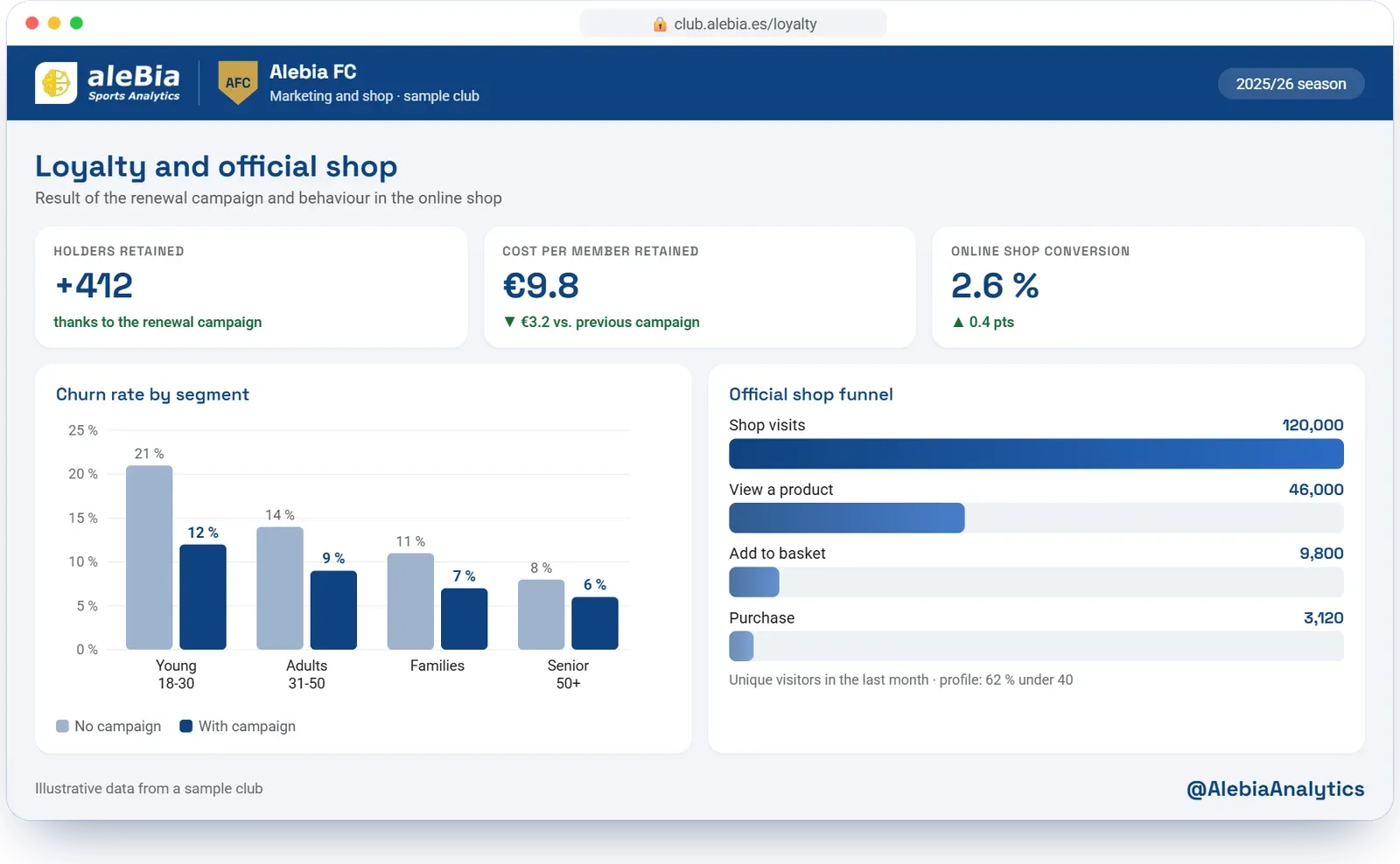Click the View a product funnel bar
Image resolution: width=1400 pixels, height=864 pixels.
coord(847,518)
